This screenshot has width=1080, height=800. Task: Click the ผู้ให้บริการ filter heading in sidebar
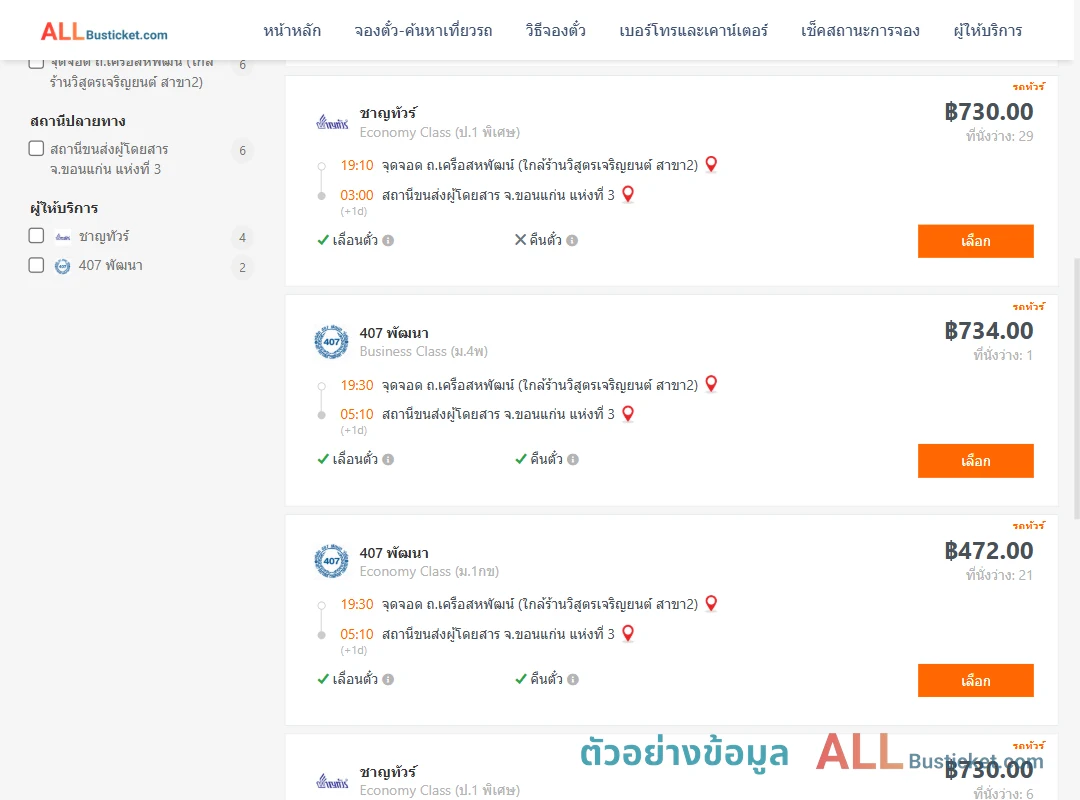(64, 208)
